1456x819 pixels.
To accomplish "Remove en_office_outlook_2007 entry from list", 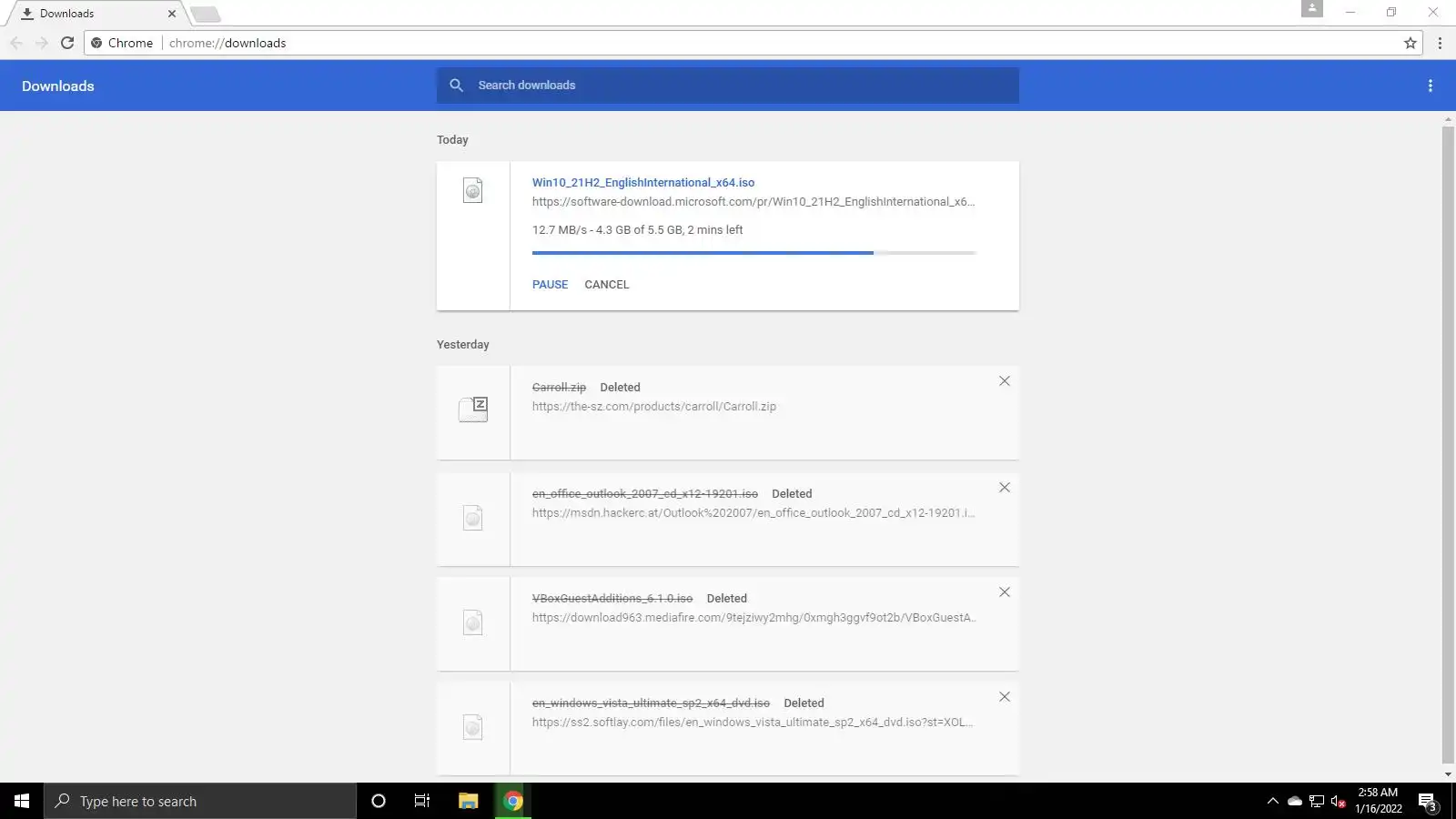I will (x=1005, y=488).
